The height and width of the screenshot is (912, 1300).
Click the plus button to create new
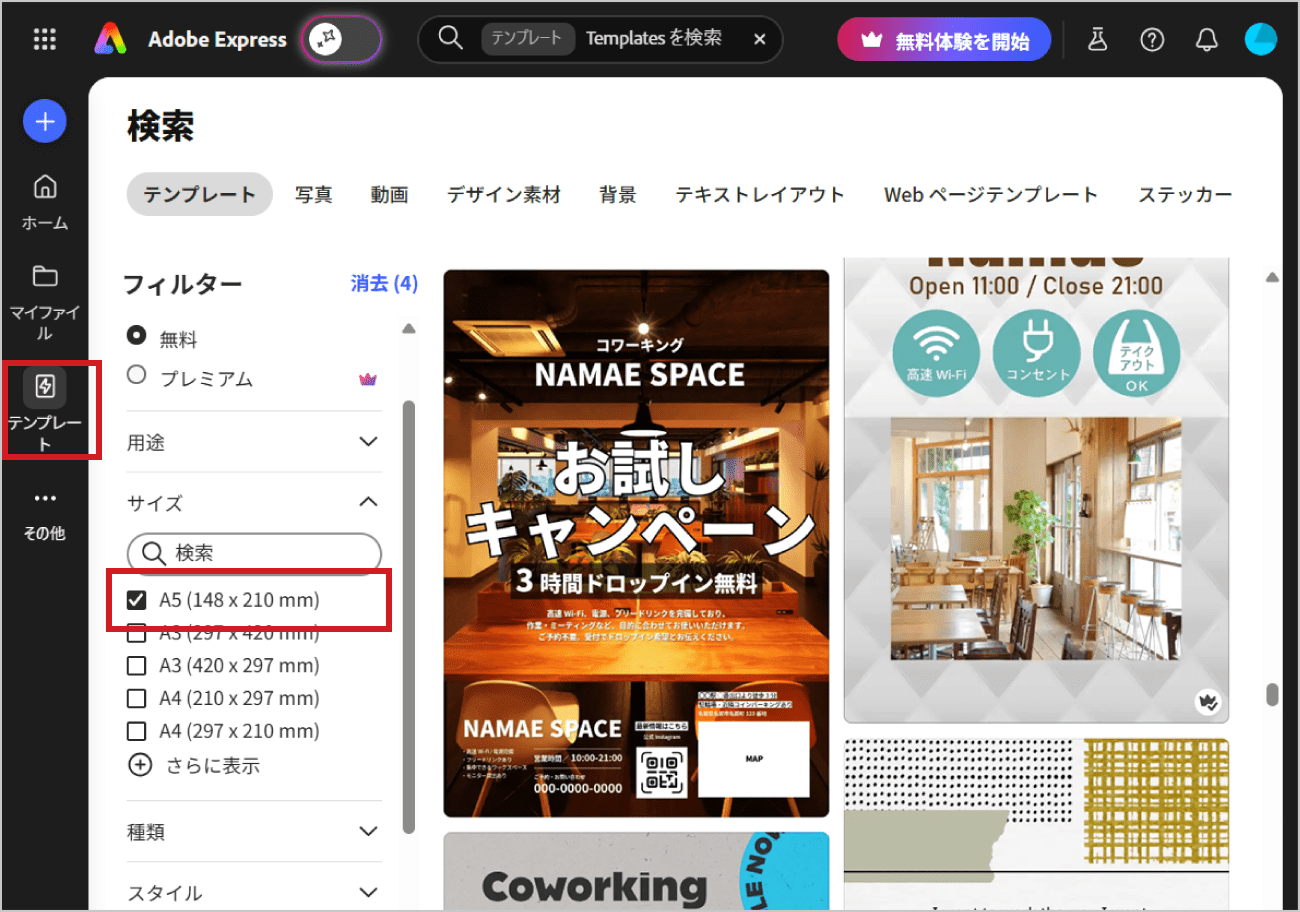click(x=44, y=121)
